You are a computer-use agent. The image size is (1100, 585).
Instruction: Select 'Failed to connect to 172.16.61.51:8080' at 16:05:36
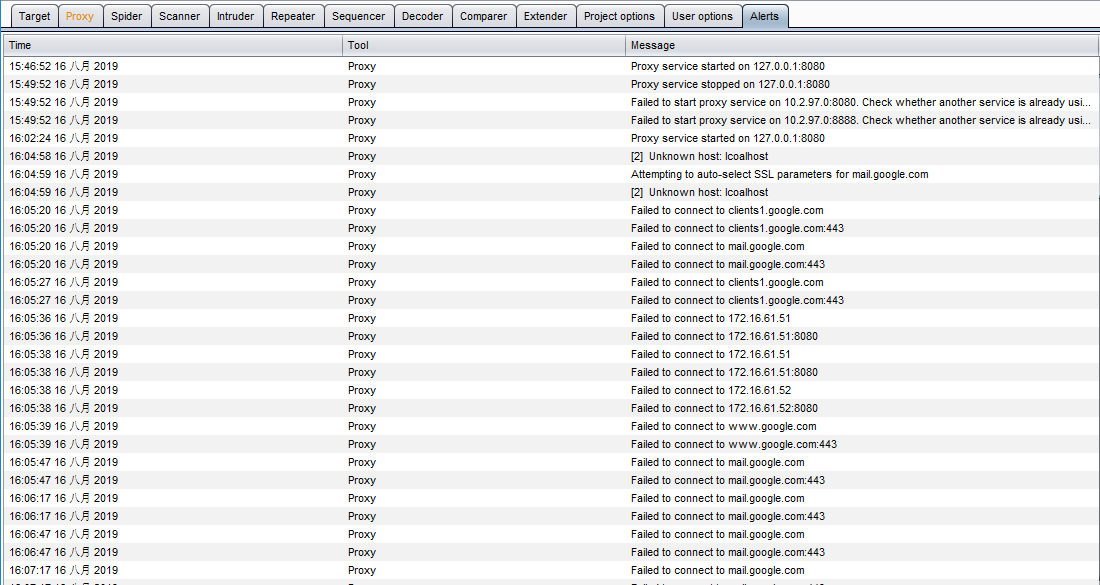pos(724,337)
